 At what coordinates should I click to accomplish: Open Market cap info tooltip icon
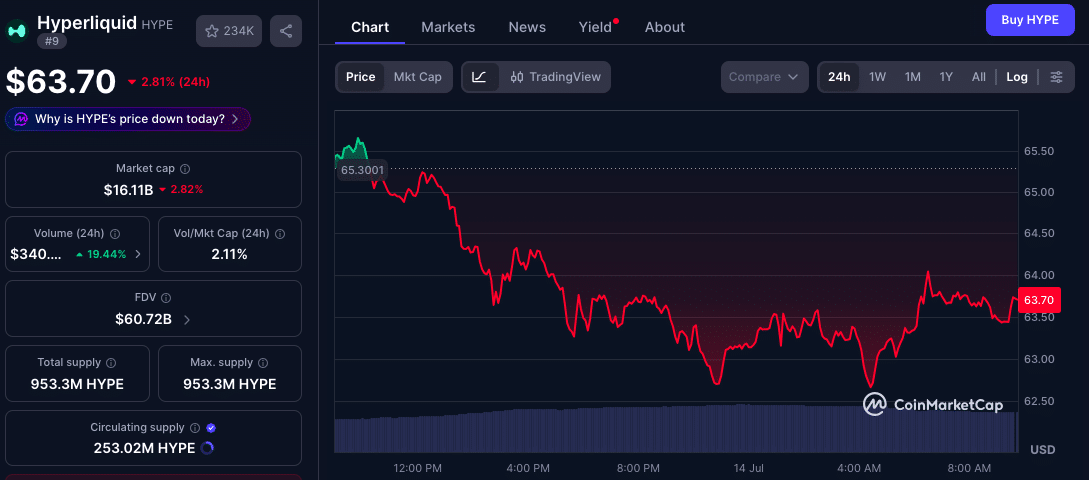tap(185, 169)
